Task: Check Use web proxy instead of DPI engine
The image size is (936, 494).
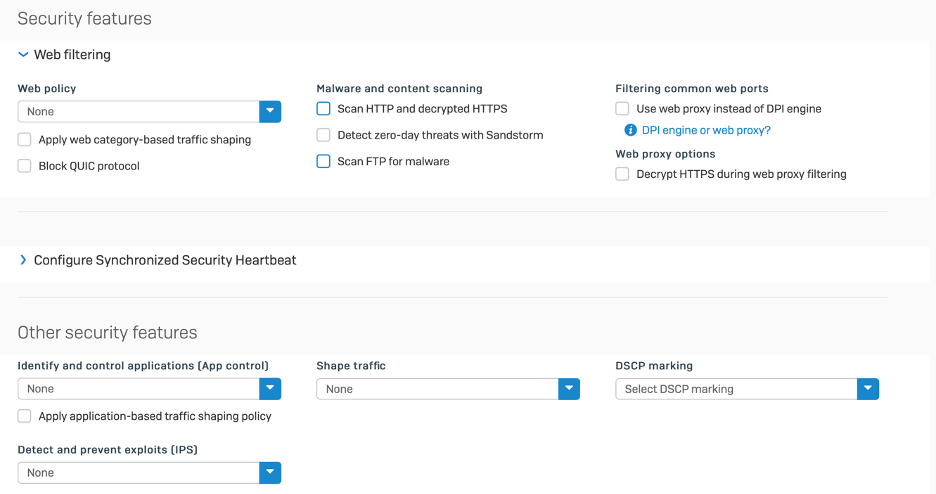Action: point(623,109)
